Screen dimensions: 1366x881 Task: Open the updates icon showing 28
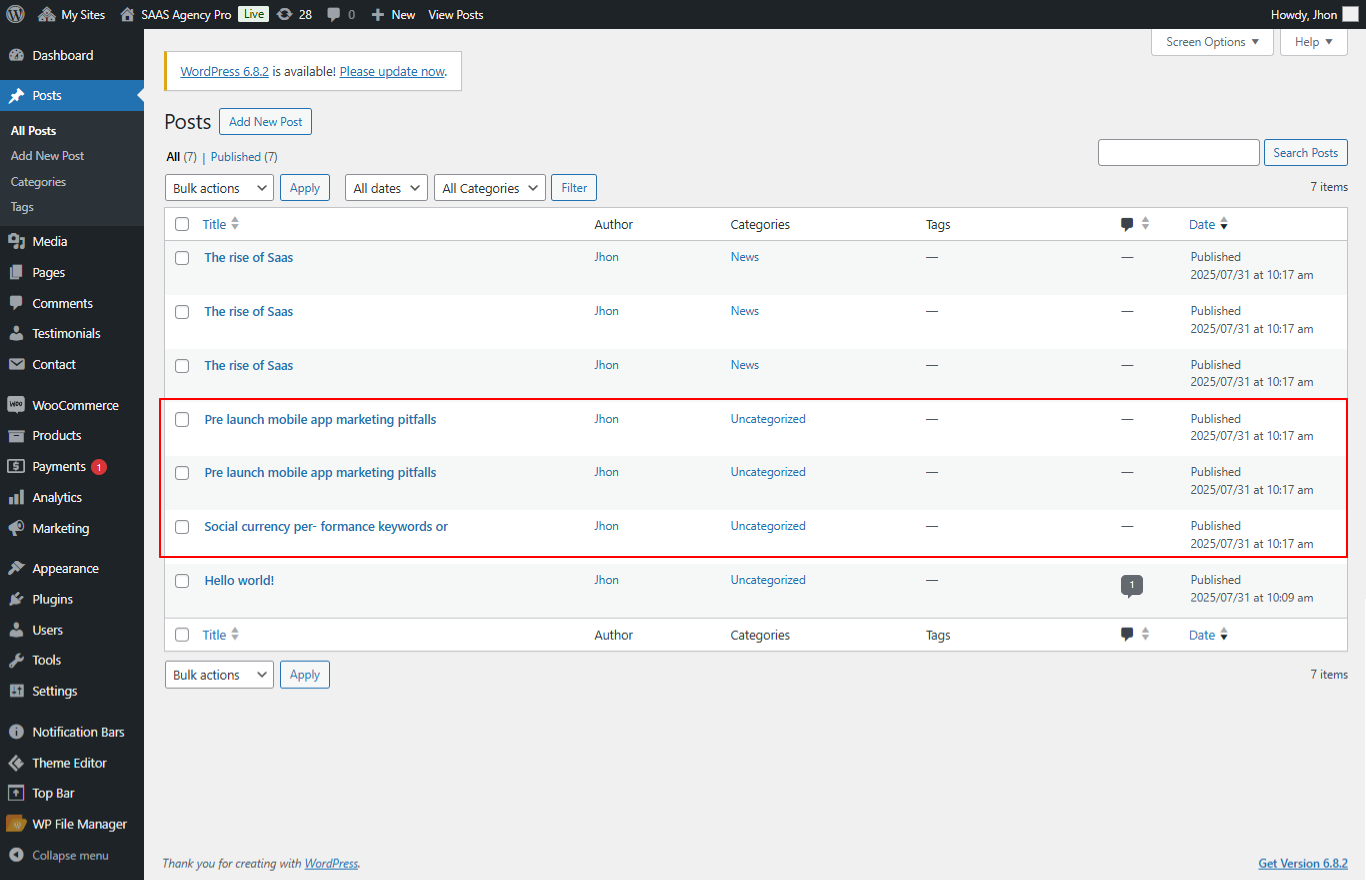pyautogui.click(x=285, y=15)
